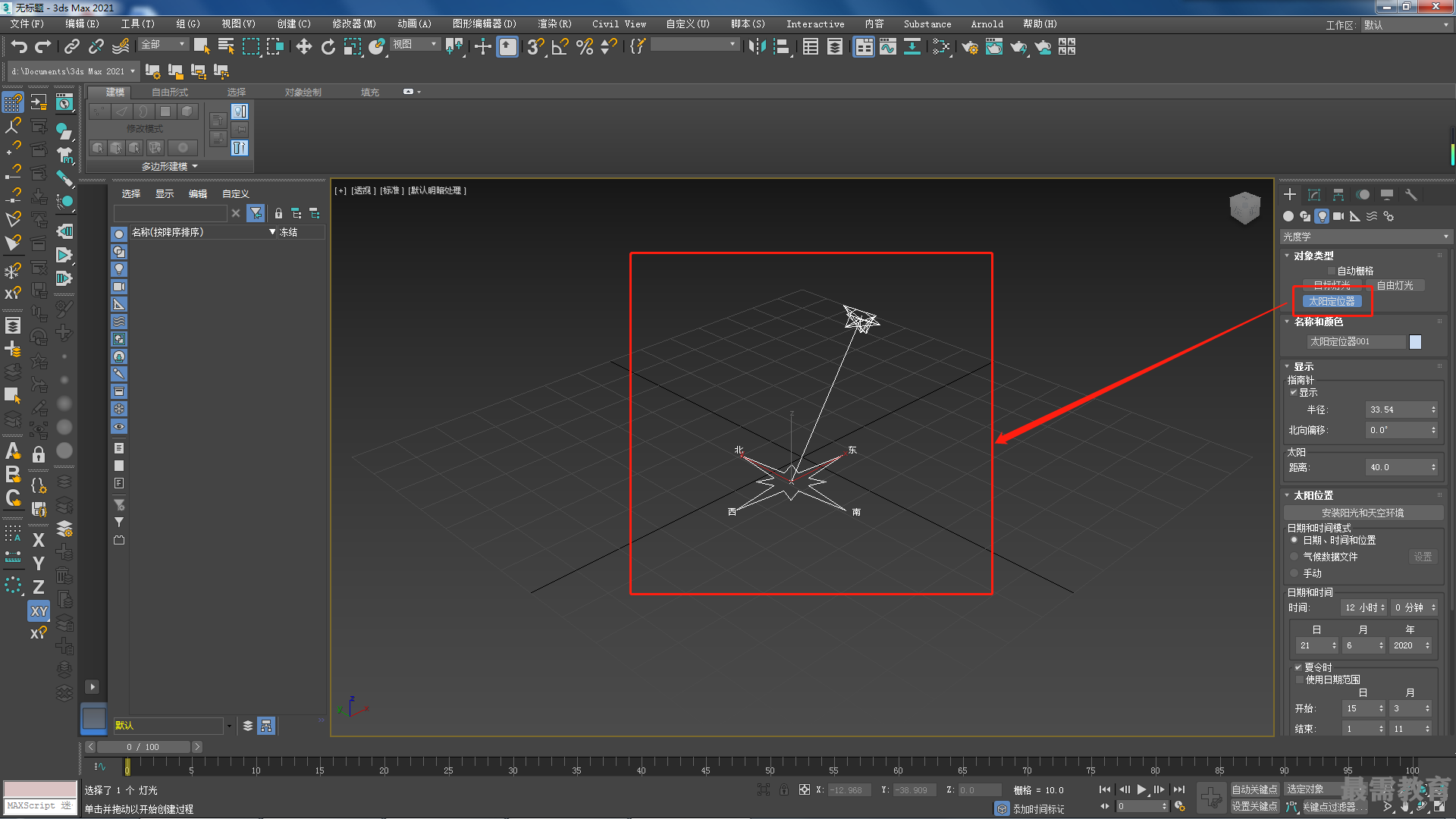Screen dimensions: 1456x819
Task: Select 手动 radio option
Action: 1294,573
